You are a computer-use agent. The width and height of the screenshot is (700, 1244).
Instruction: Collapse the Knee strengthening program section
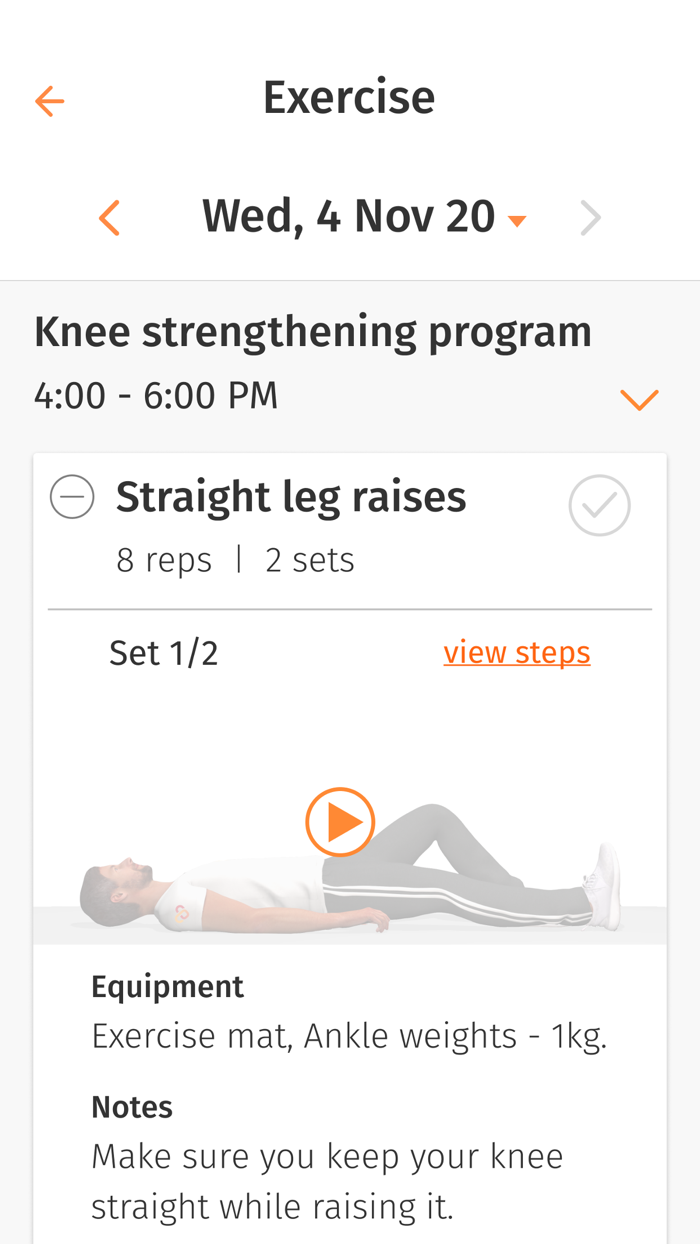click(639, 400)
